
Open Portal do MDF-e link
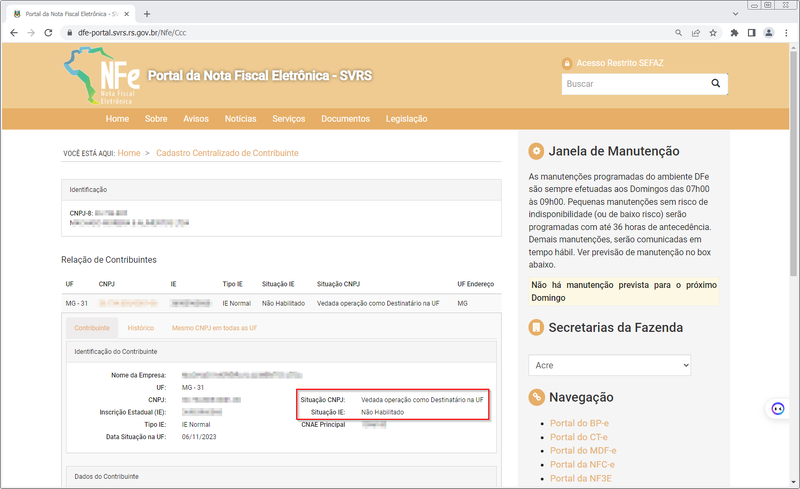click(x=583, y=450)
